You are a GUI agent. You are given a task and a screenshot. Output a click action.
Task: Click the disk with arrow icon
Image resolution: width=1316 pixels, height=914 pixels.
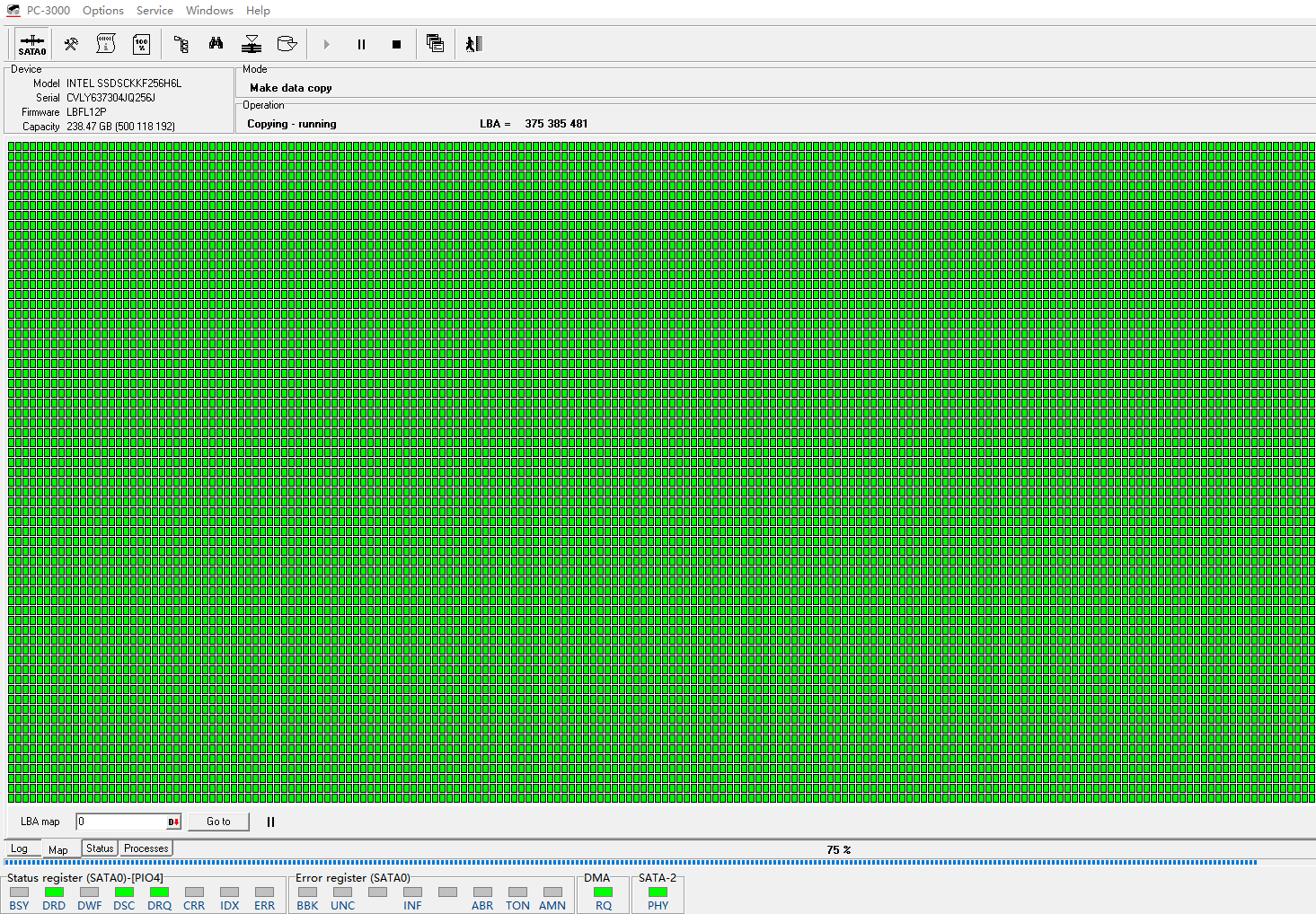click(x=287, y=44)
